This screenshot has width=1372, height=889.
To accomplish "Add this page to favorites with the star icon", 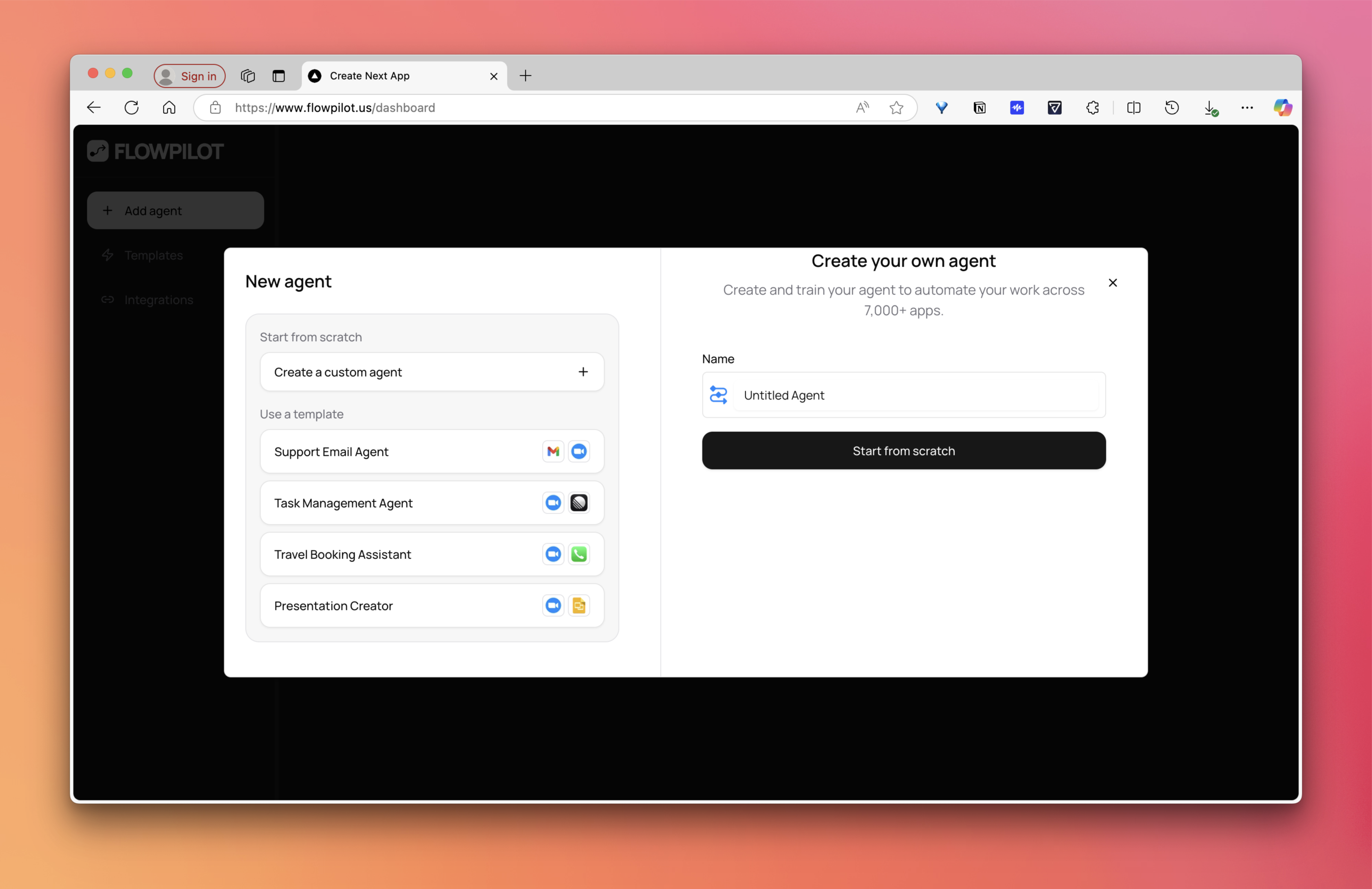I will [896, 108].
